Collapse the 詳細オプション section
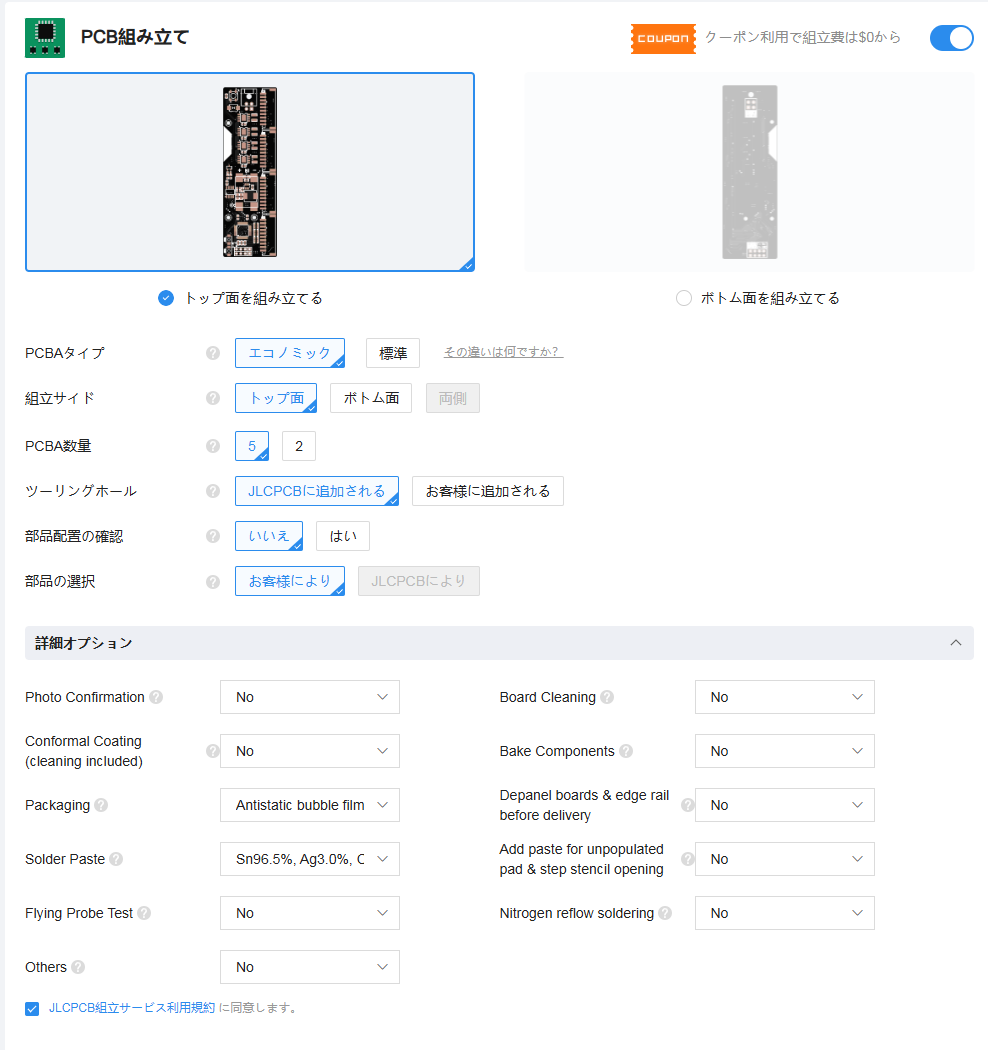 click(956, 643)
